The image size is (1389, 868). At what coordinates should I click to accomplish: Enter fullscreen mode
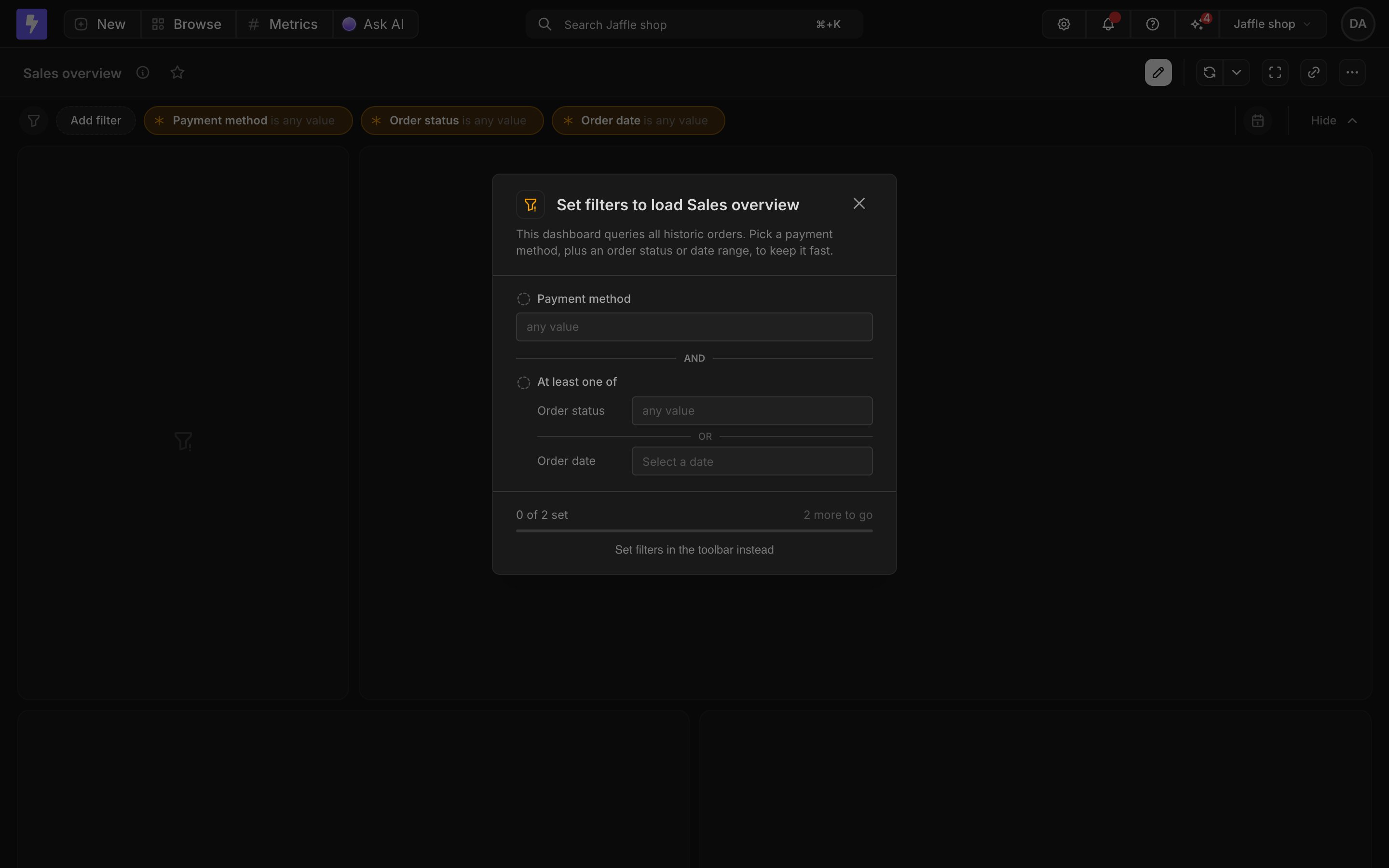click(x=1275, y=72)
